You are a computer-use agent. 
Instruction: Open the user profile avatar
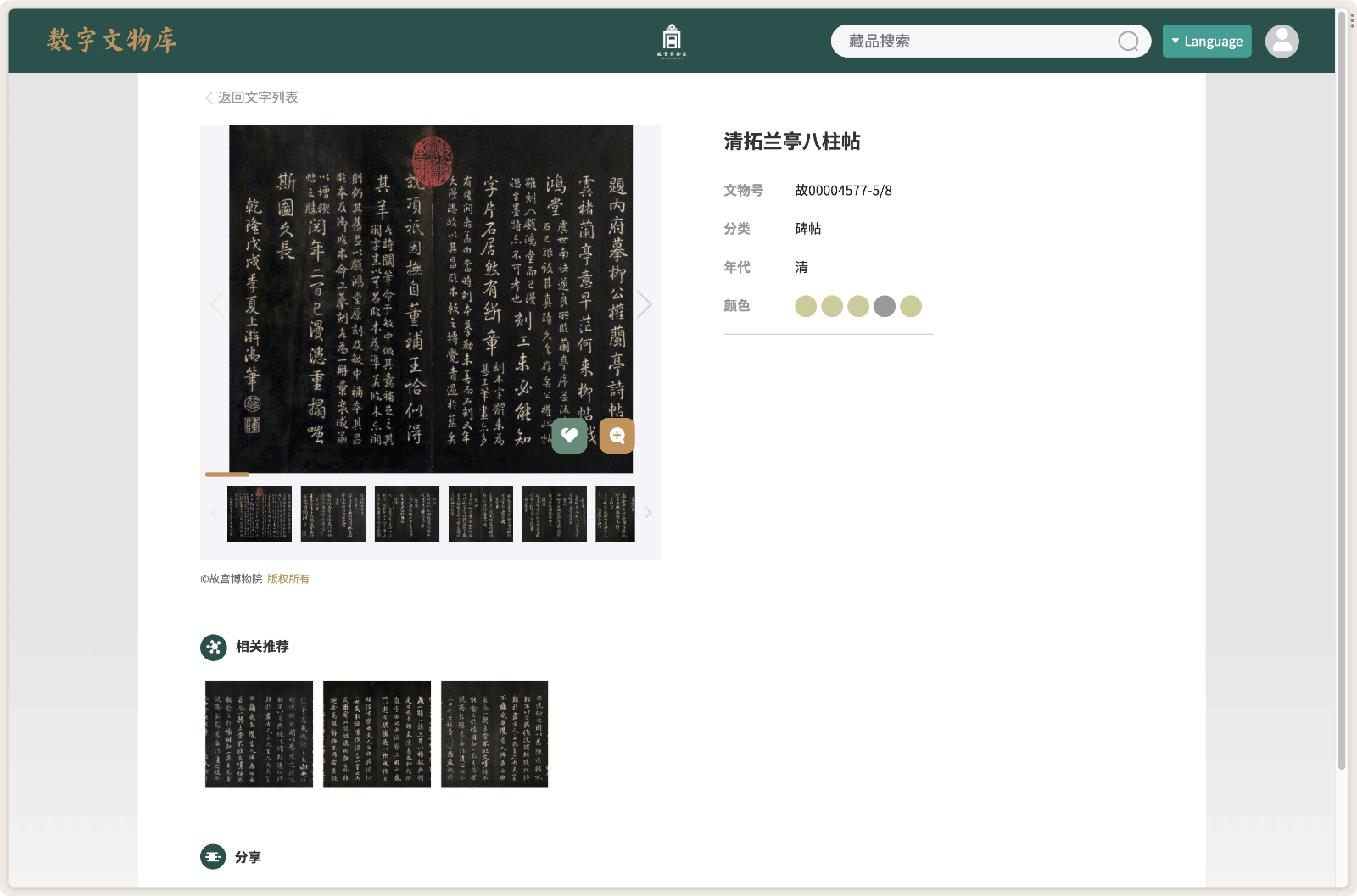click(x=1282, y=41)
